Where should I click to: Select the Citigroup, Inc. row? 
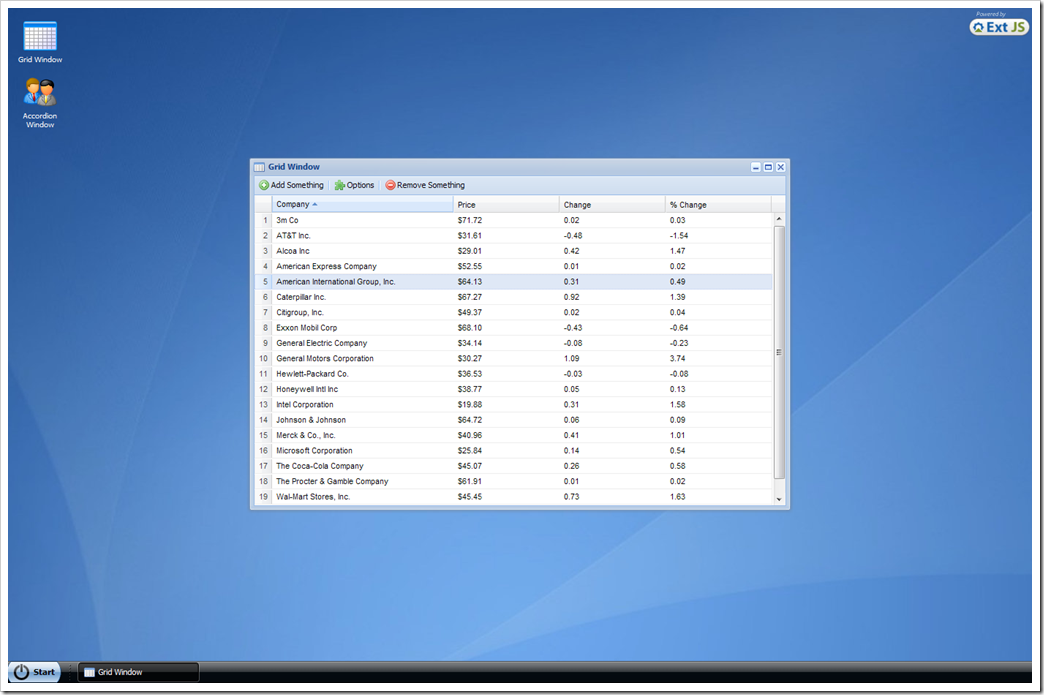click(x=513, y=312)
